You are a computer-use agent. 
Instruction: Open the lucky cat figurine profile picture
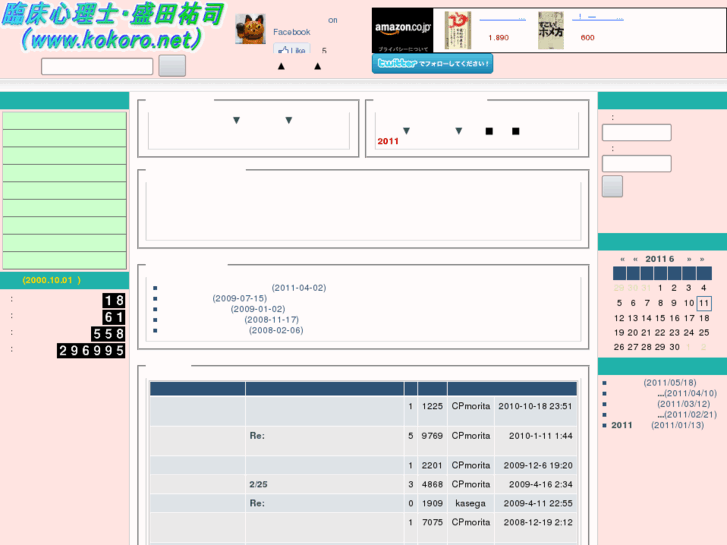click(x=250, y=29)
